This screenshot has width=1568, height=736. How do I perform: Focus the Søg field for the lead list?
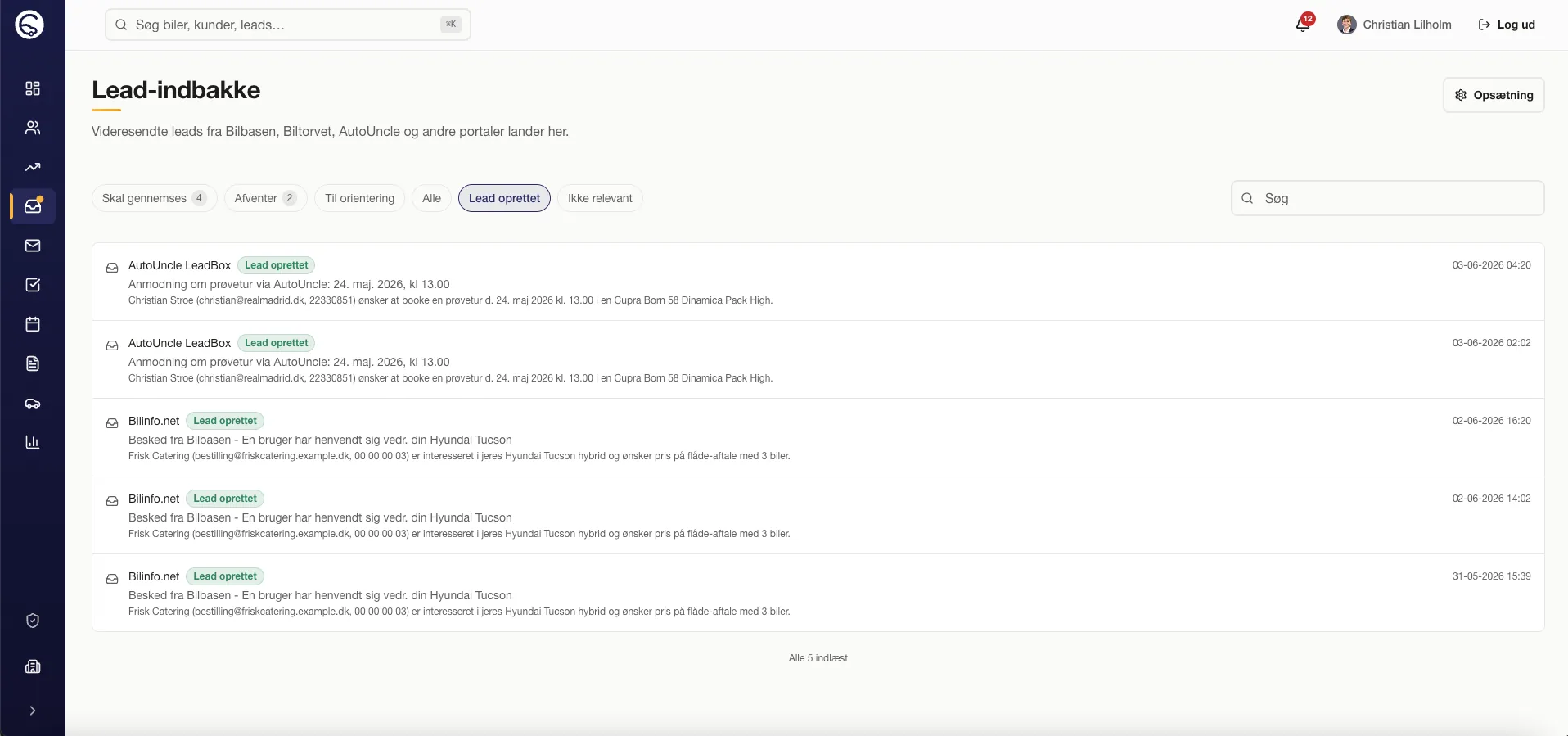1387,198
